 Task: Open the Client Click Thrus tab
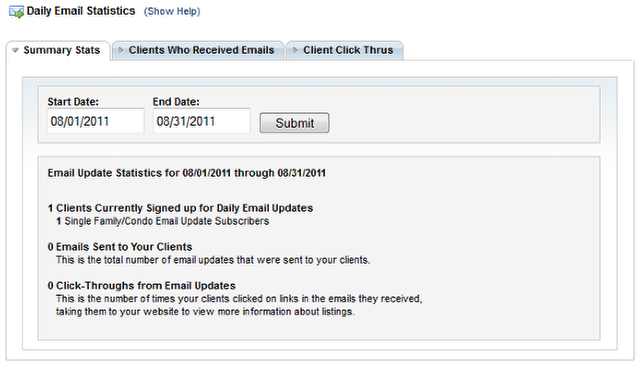(x=345, y=51)
